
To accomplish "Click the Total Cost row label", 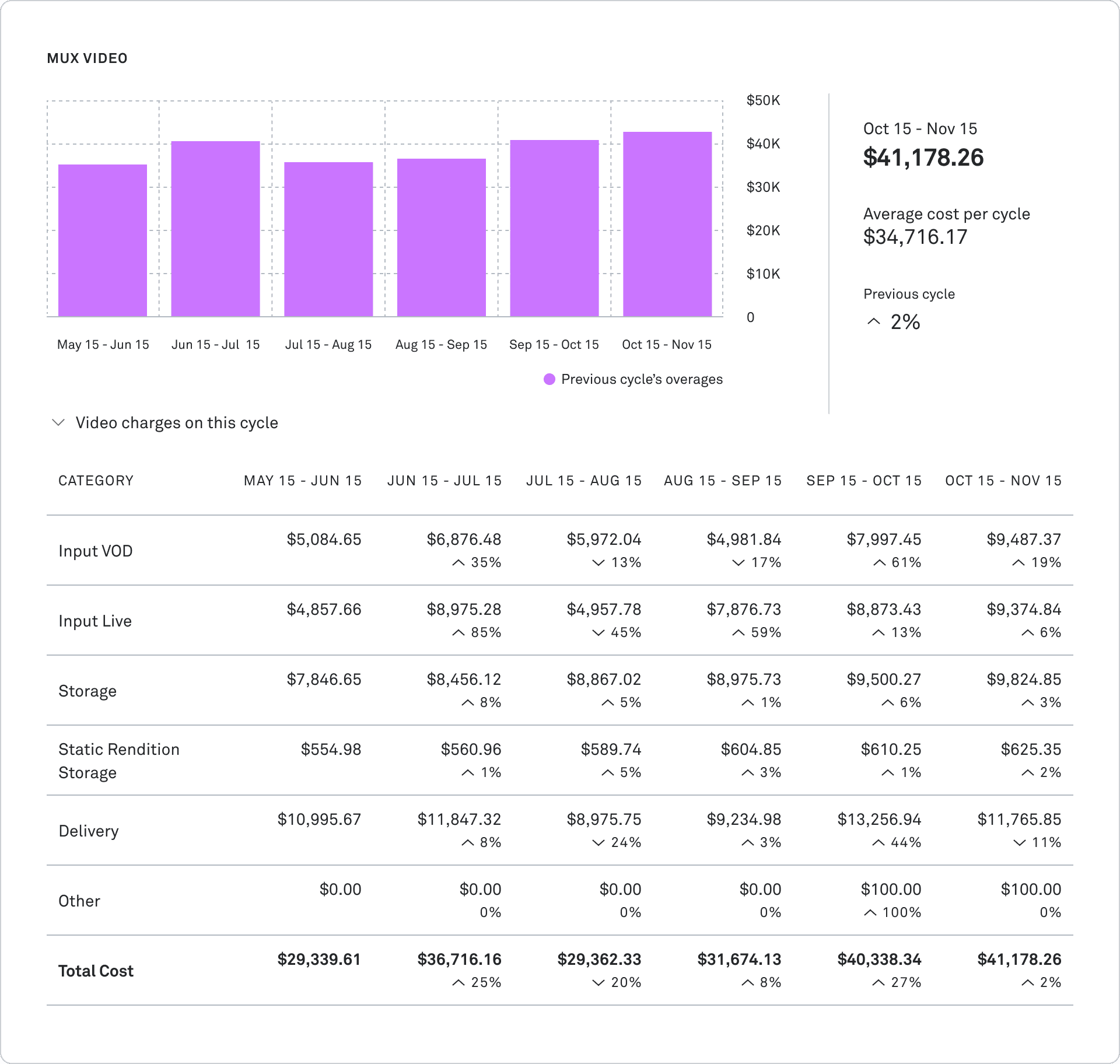I will pyautogui.click(x=95, y=971).
